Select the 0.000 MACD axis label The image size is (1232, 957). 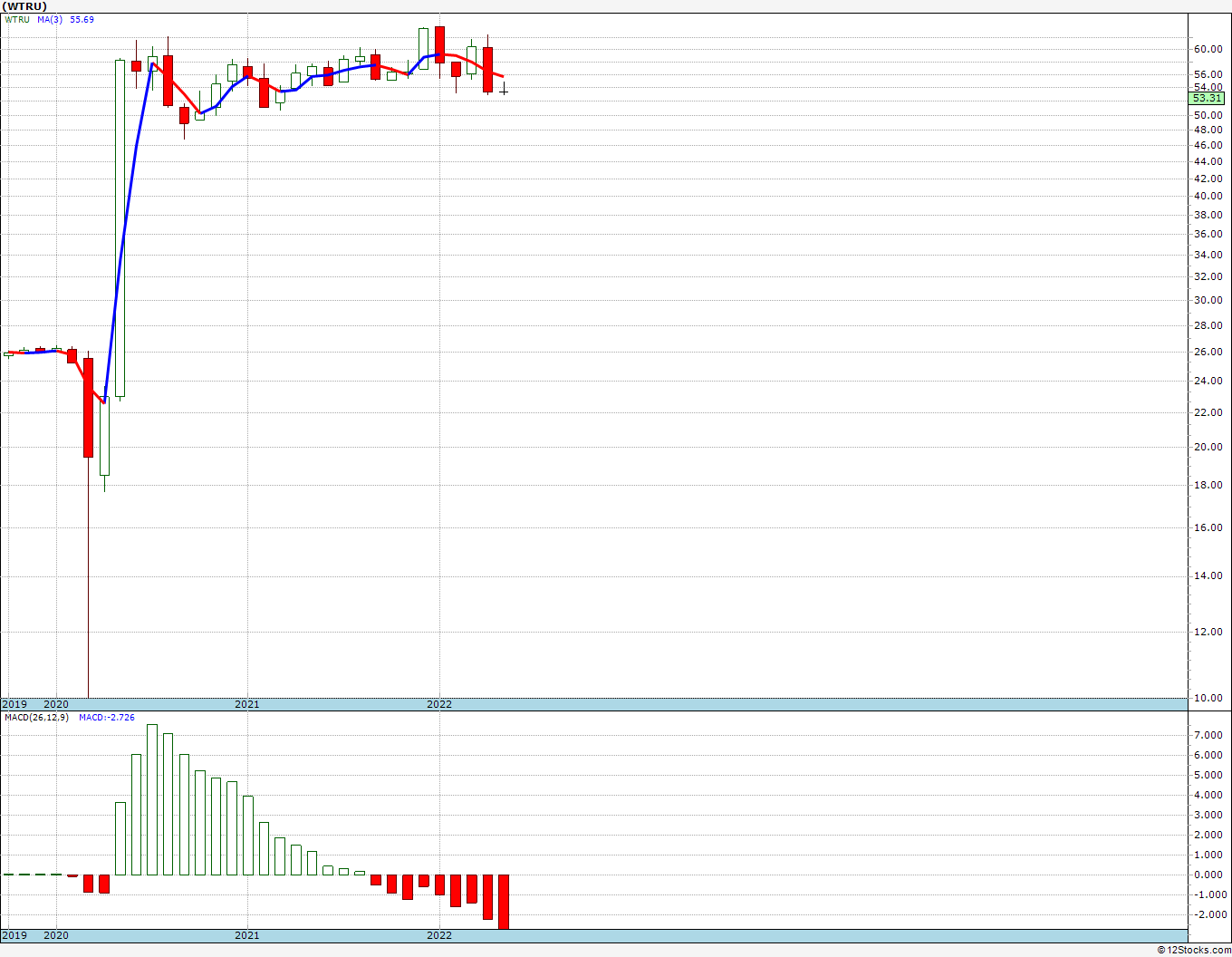pyautogui.click(x=1208, y=875)
